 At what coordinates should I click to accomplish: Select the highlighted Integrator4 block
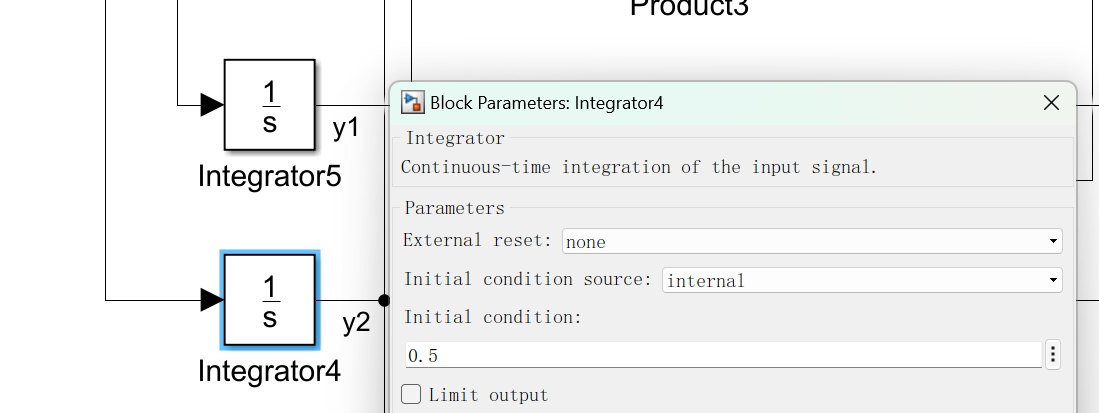[269, 298]
